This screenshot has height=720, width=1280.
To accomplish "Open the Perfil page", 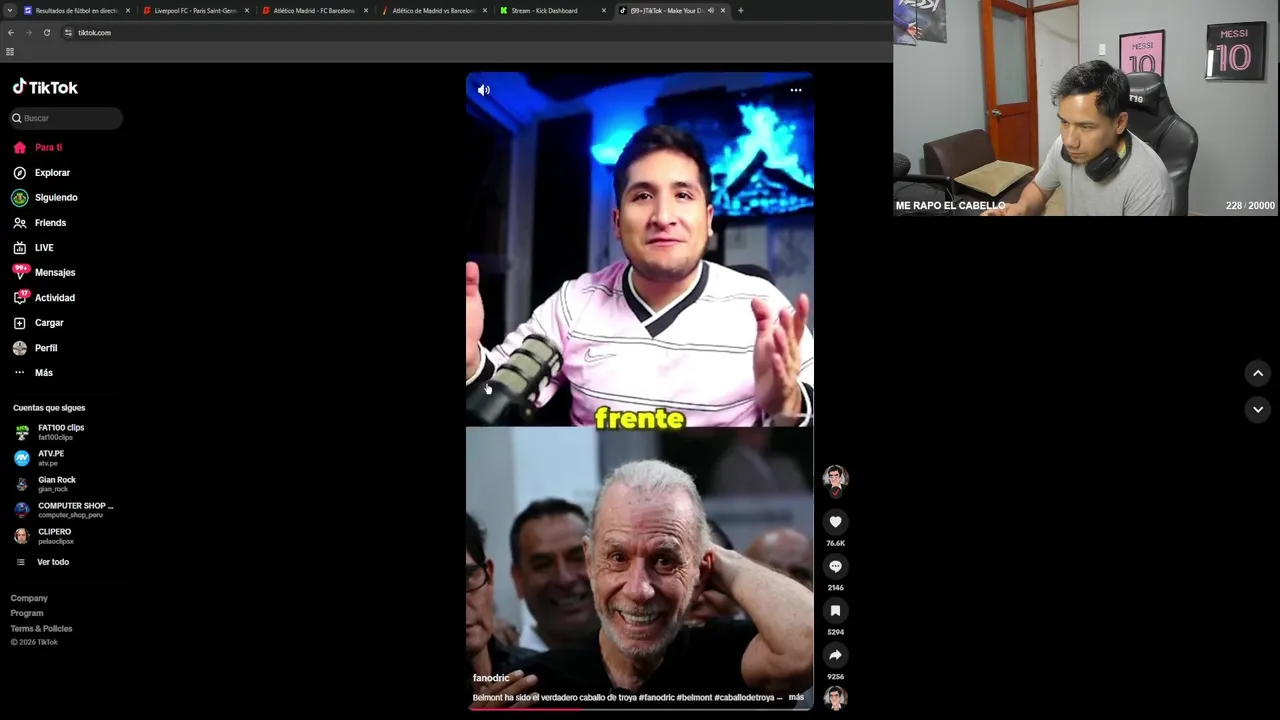I will (x=36, y=348).
